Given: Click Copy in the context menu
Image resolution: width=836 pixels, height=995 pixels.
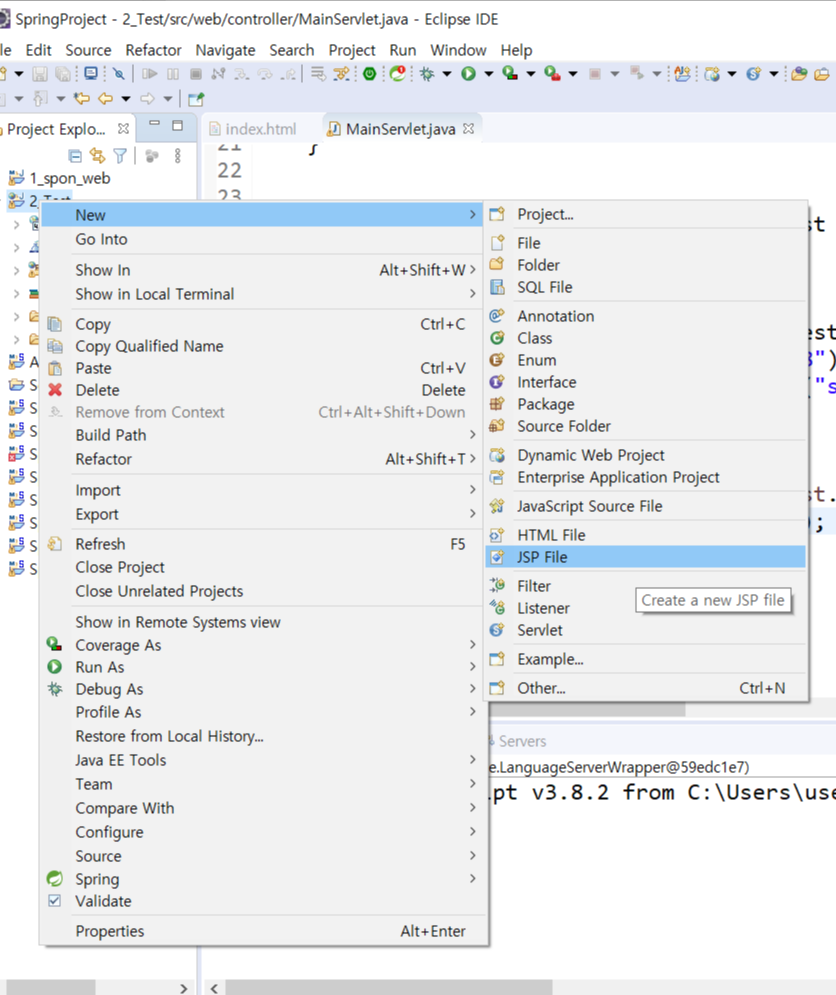Looking at the screenshot, I should [263, 324].
